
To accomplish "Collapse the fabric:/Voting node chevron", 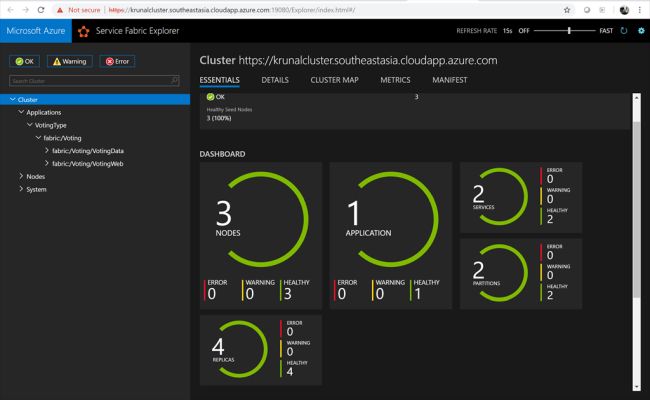I will click(x=39, y=138).
